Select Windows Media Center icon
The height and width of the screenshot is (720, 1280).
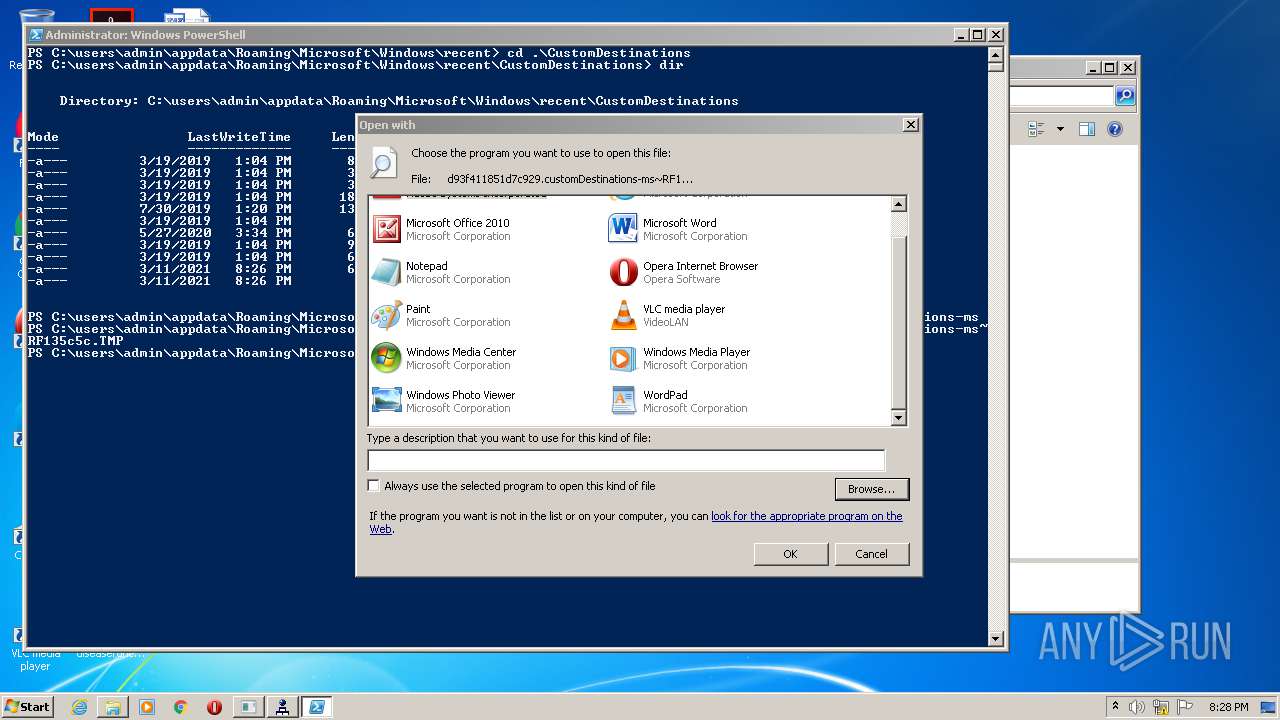[386, 358]
